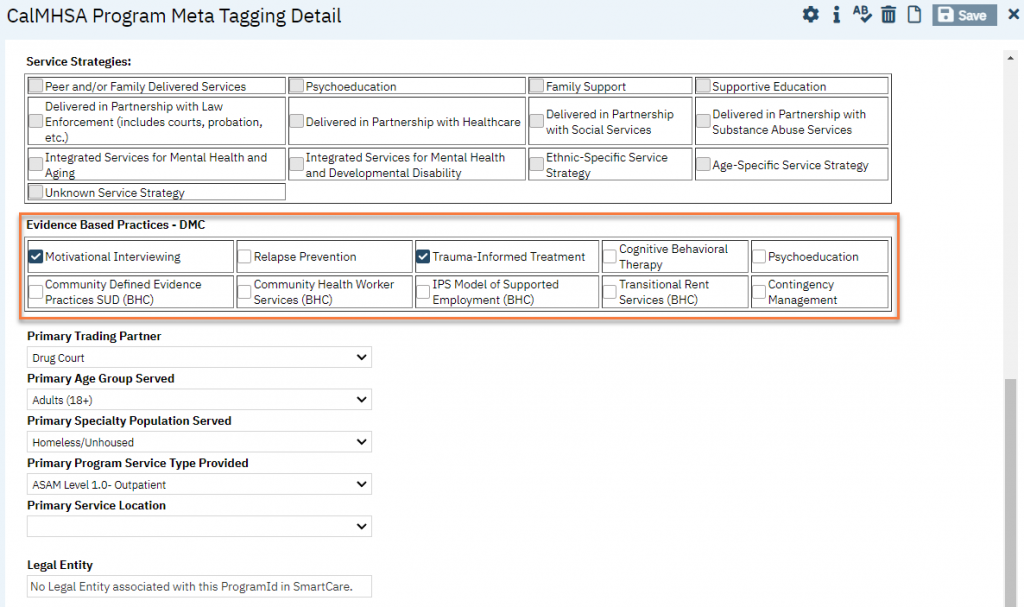Tick Ethnic-Specific Service Strategy
The image size is (1024, 607).
[x=537, y=164]
